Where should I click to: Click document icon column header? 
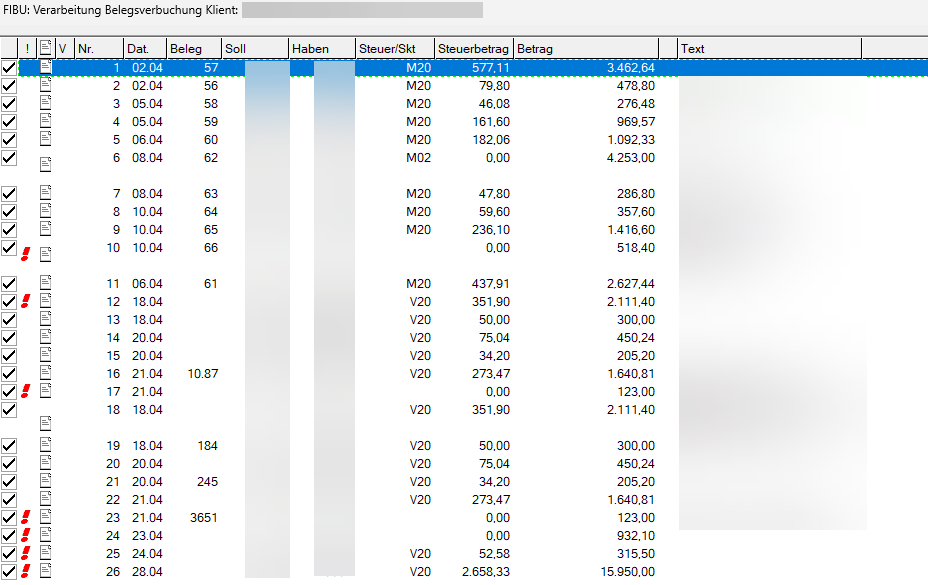pos(45,48)
